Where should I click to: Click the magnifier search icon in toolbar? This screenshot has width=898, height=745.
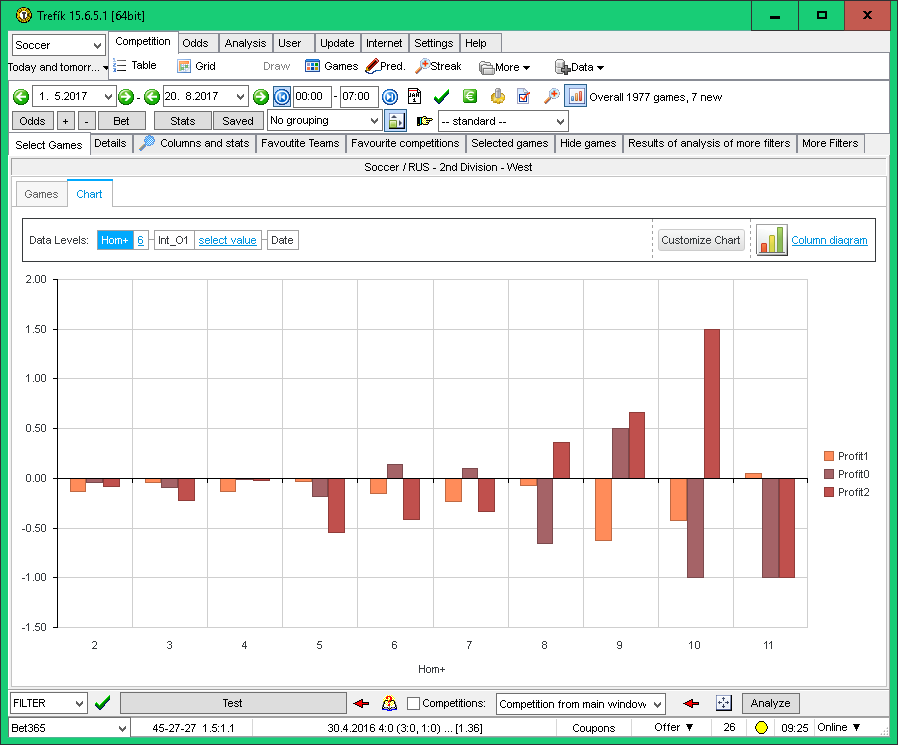551,97
